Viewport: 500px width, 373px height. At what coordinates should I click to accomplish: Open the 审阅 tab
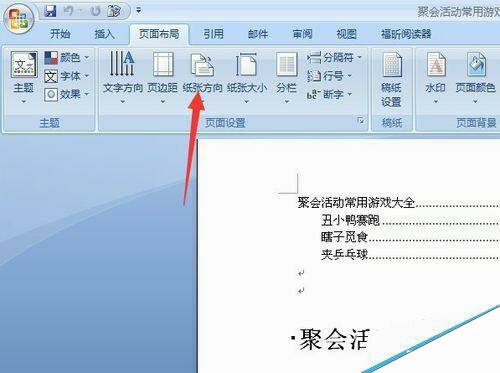pyautogui.click(x=302, y=34)
